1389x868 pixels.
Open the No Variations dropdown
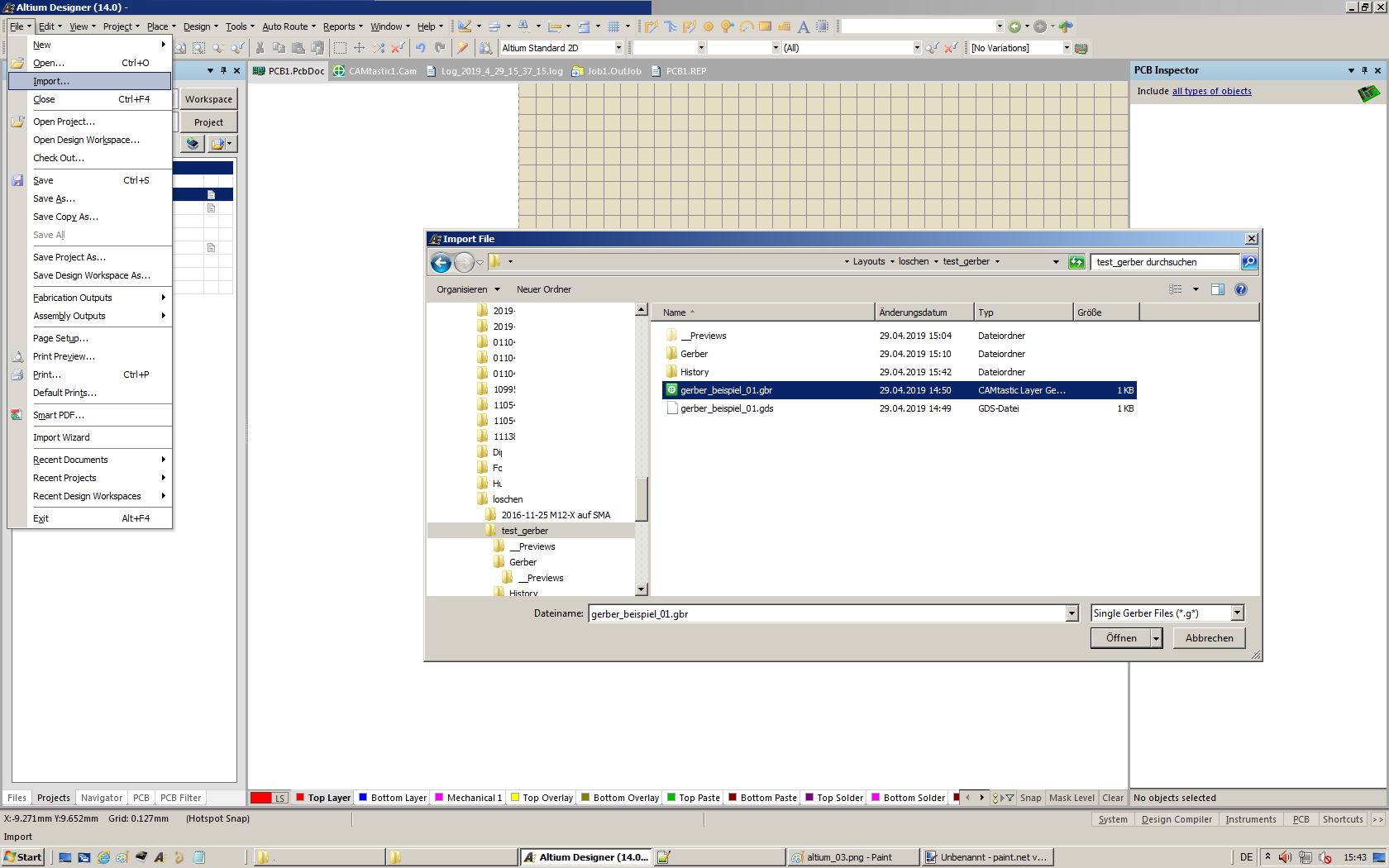click(x=1067, y=48)
